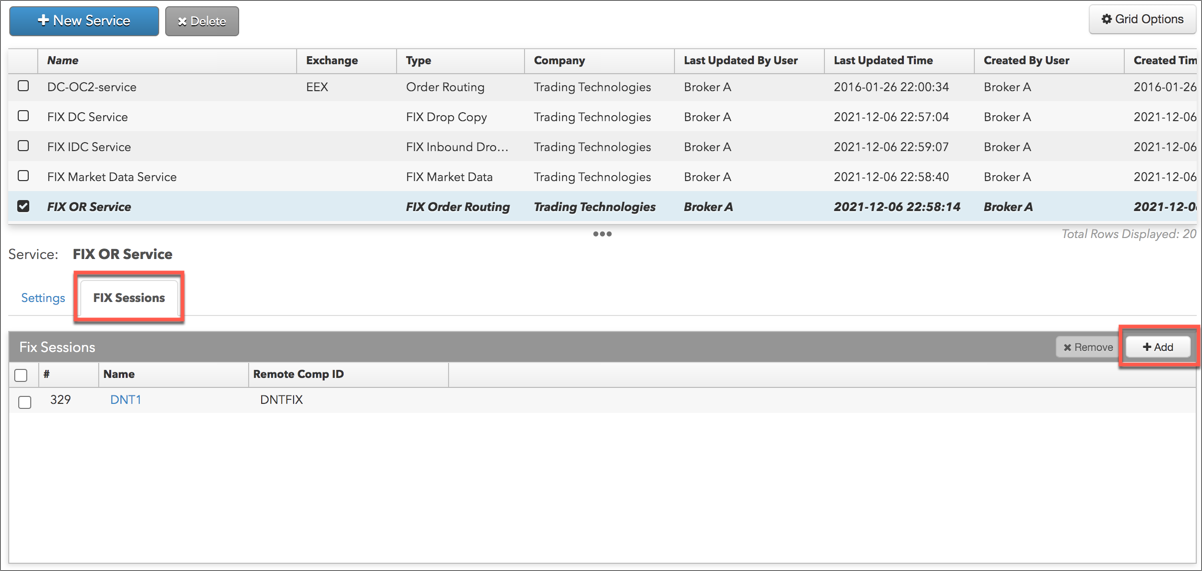Viewport: 1202px width, 571px height.
Task: Select the FIX IDC Service row
Action: (89, 147)
